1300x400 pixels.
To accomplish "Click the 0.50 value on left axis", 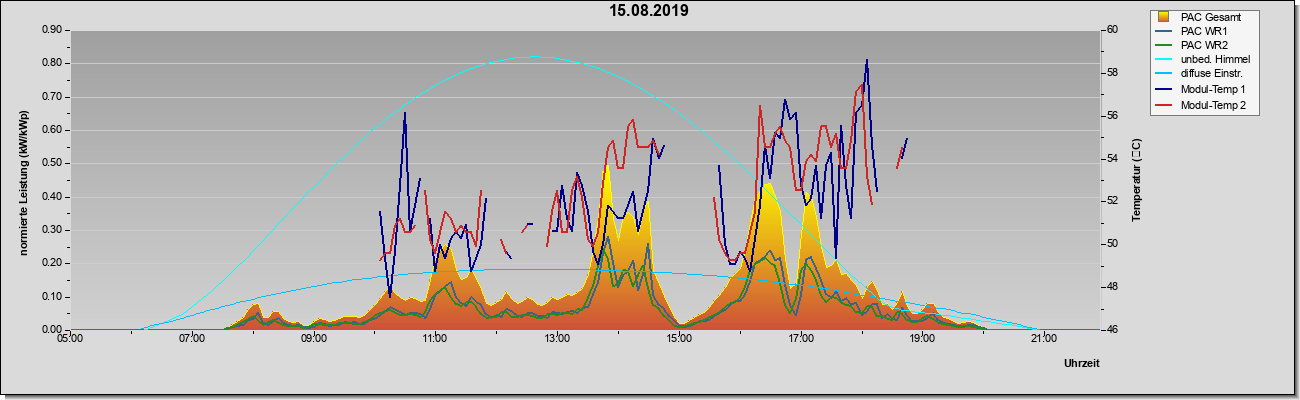I will [x=52, y=163].
